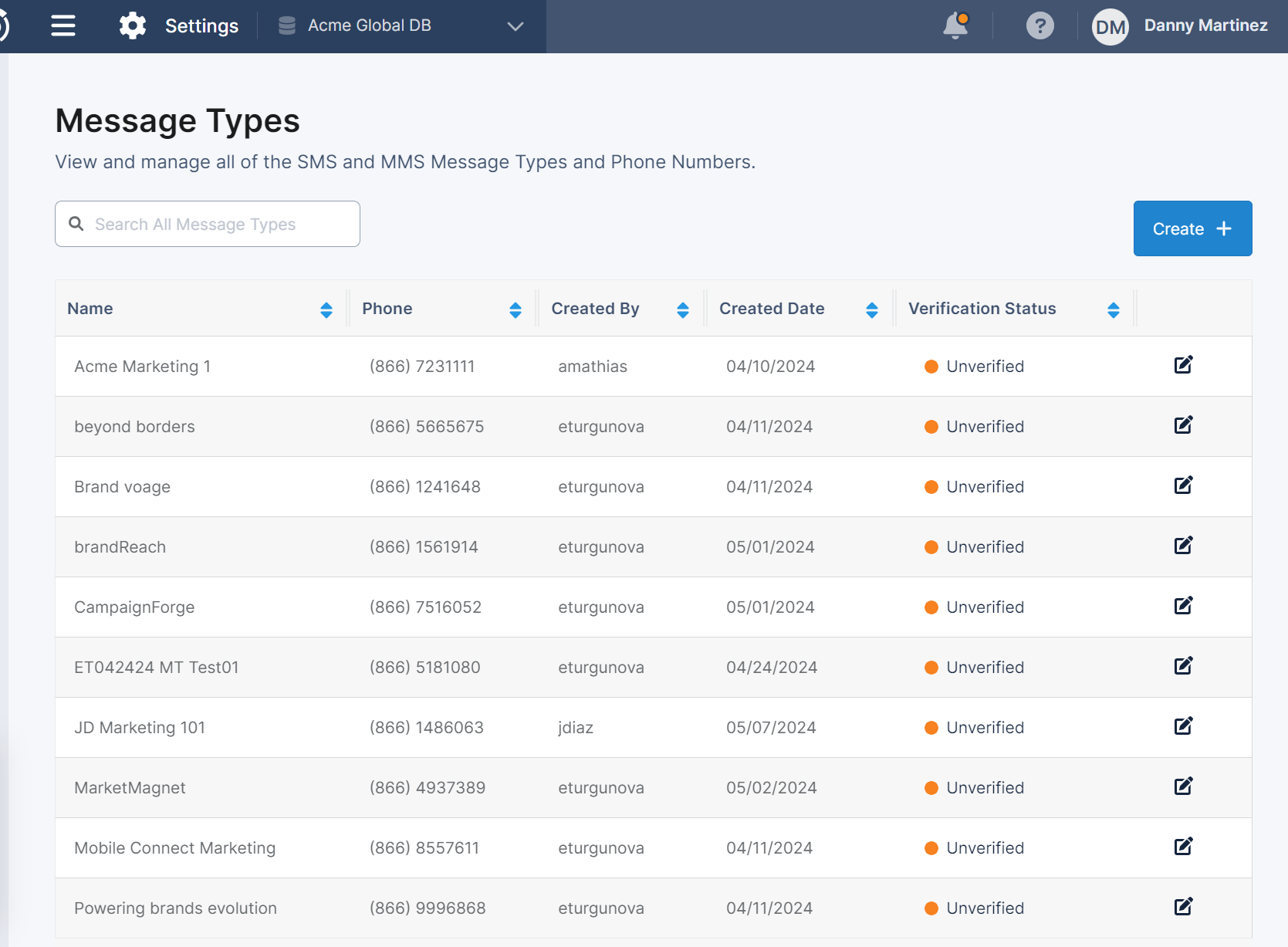Image resolution: width=1288 pixels, height=947 pixels.
Task: Select the Brand voage name
Action: (x=122, y=487)
